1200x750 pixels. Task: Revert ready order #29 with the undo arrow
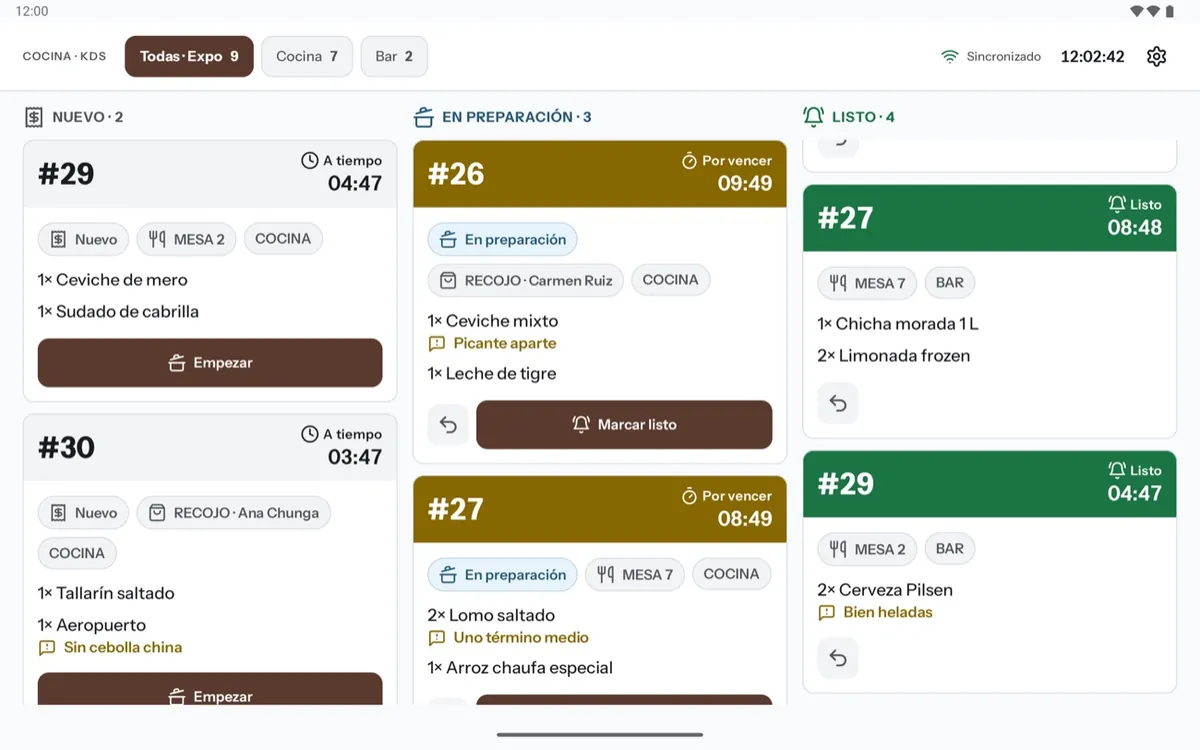click(838, 658)
